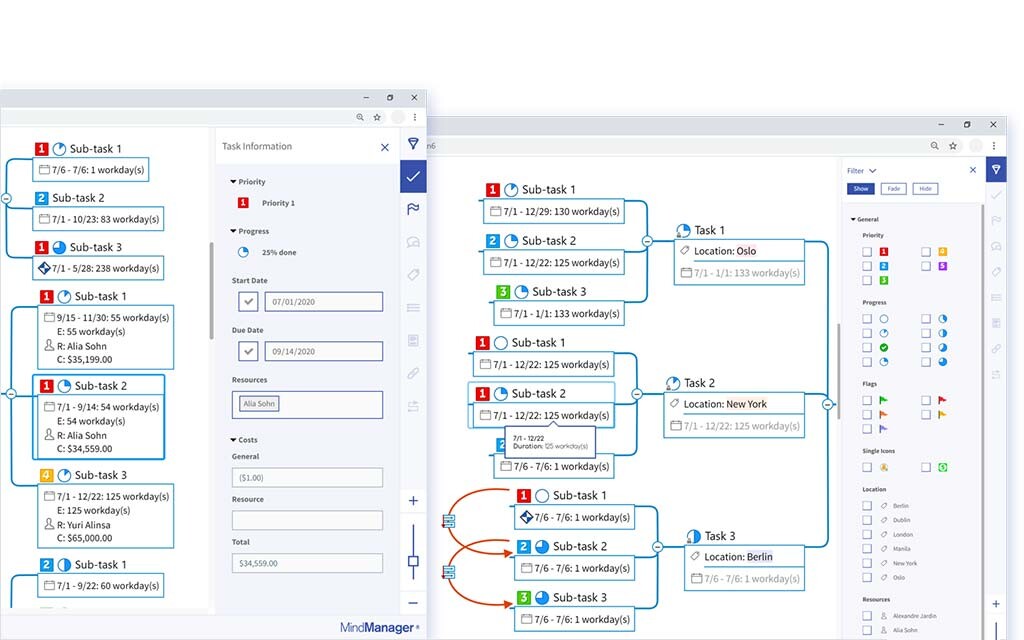Check Priority 1 red filter checkbox
The width and height of the screenshot is (1024, 640).
(x=867, y=251)
